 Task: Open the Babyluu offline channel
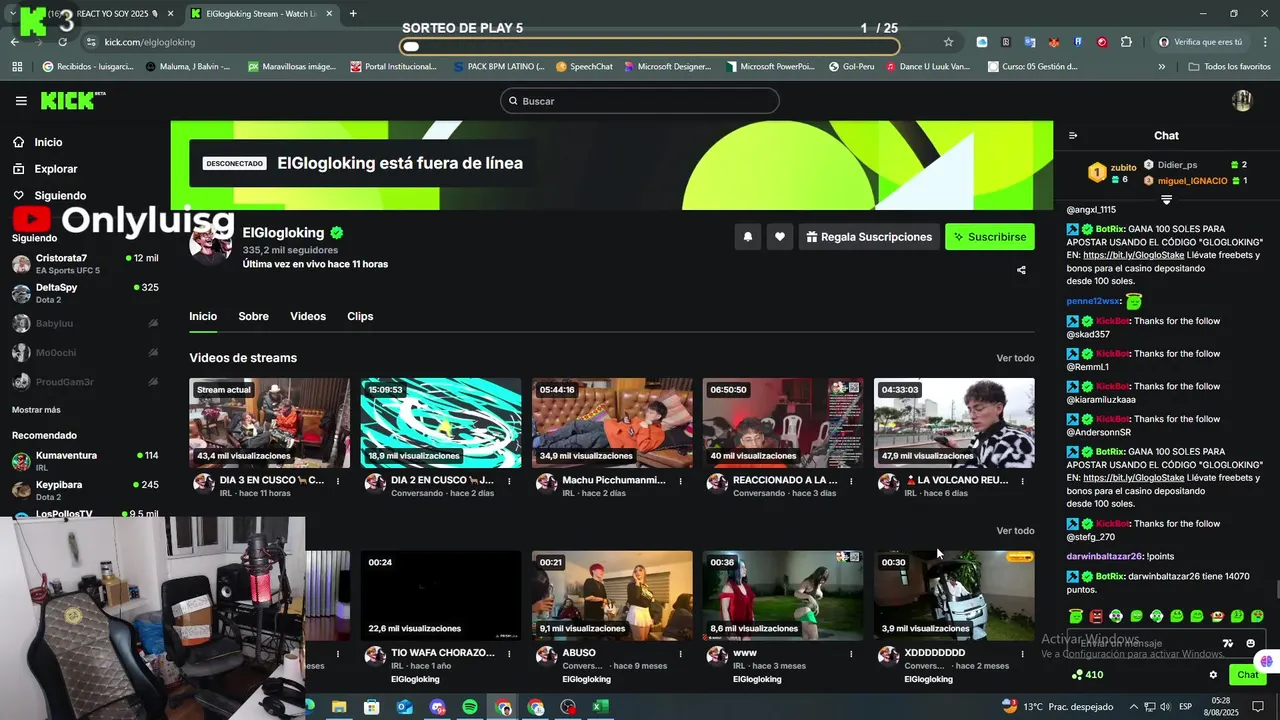[x=85, y=323]
